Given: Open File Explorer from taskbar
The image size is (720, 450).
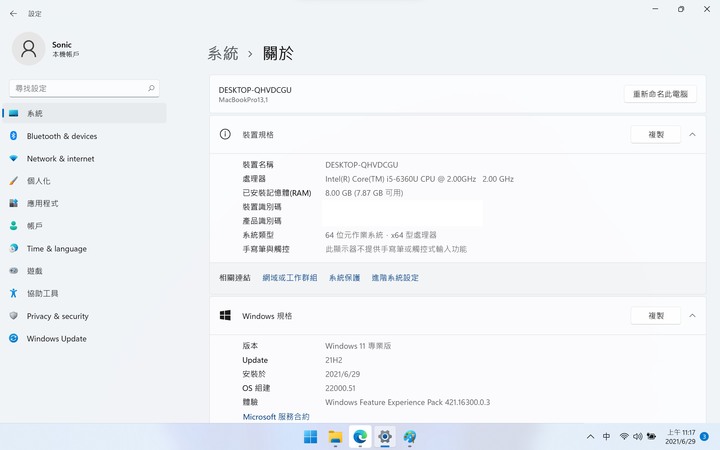Looking at the screenshot, I should click(x=335, y=437).
